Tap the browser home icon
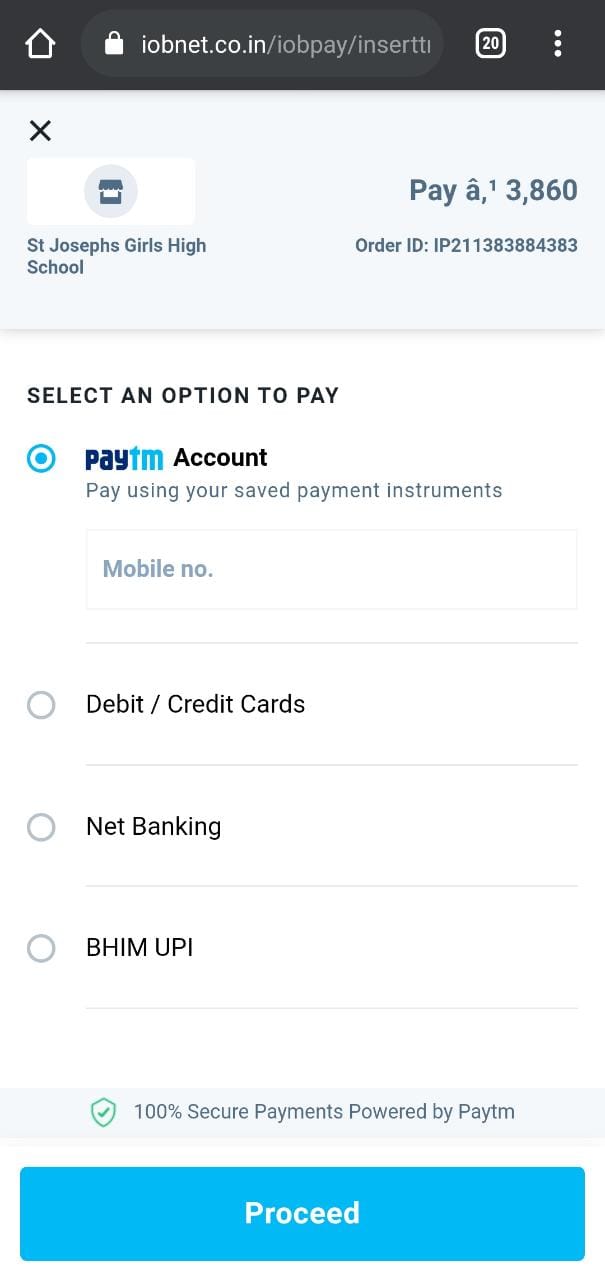The width and height of the screenshot is (605, 1280). tap(40, 44)
